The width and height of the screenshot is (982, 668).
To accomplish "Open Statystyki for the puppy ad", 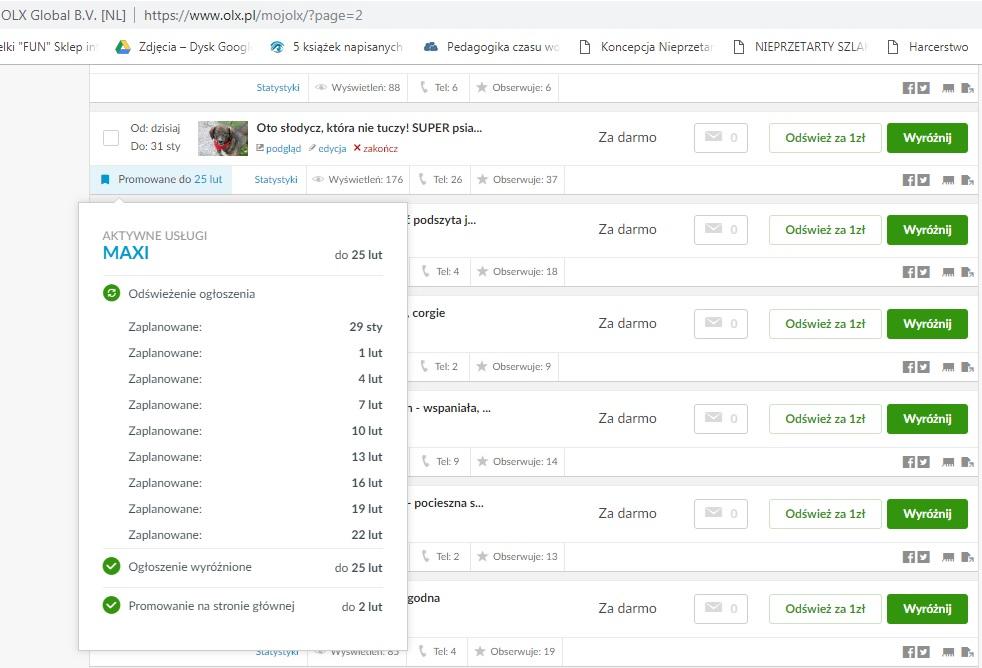I will coord(276,180).
